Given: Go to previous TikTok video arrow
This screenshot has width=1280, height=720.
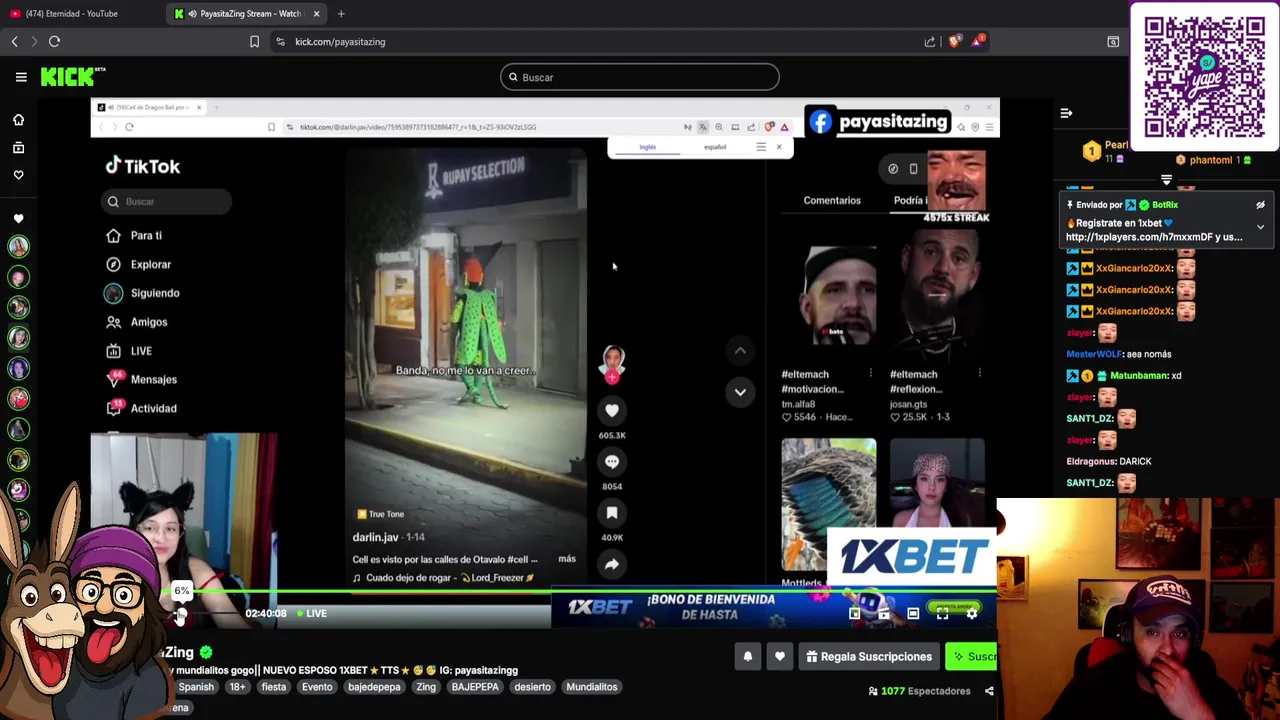Looking at the screenshot, I should tap(740, 350).
